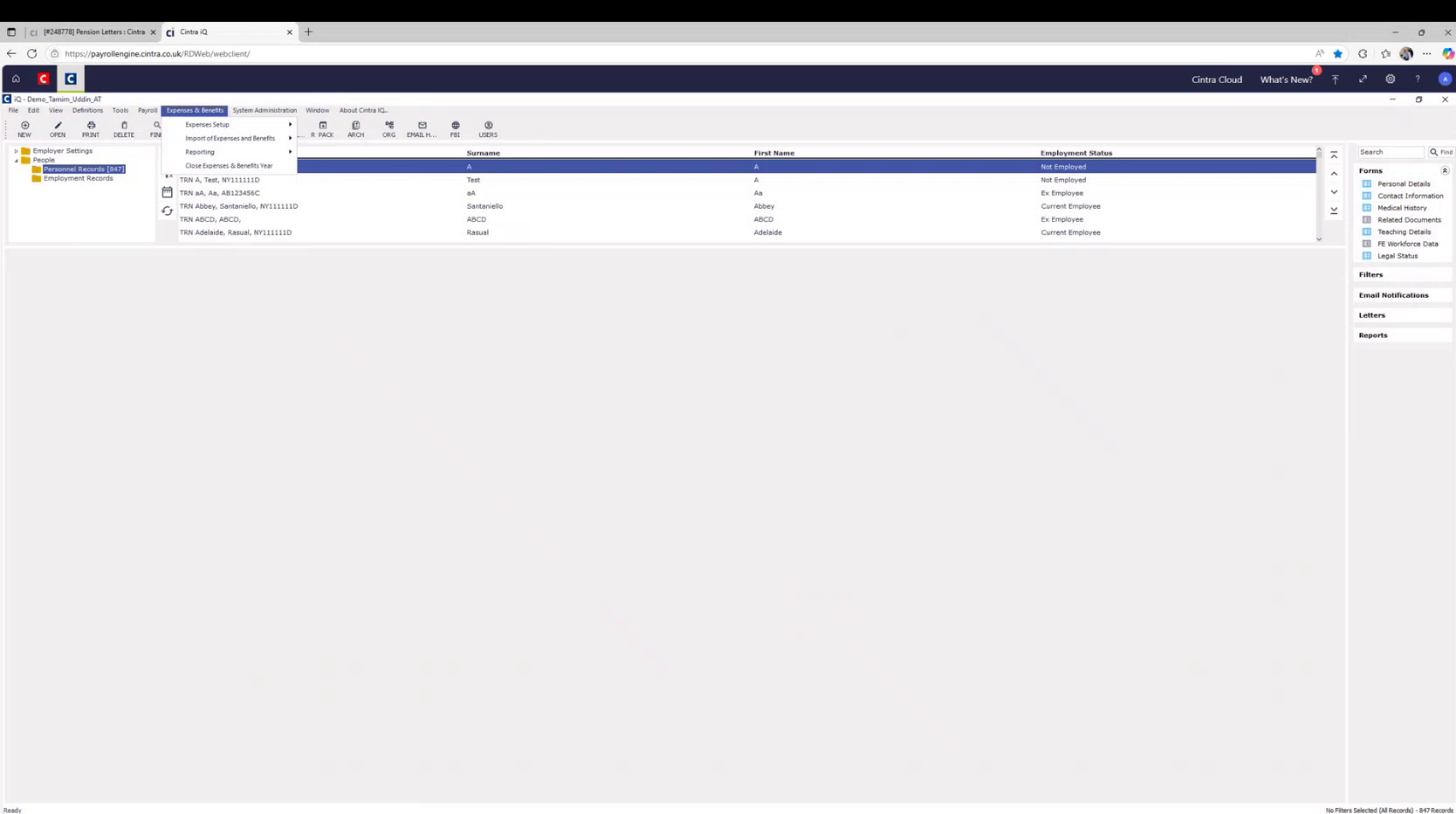Select Personnel Records in the folder tree
Image resolution: width=1456 pixels, height=814 pixels.
pos(84,169)
